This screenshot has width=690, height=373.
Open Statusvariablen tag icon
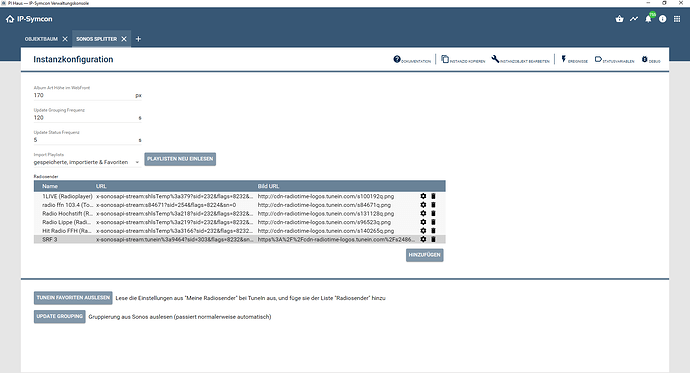598,59
